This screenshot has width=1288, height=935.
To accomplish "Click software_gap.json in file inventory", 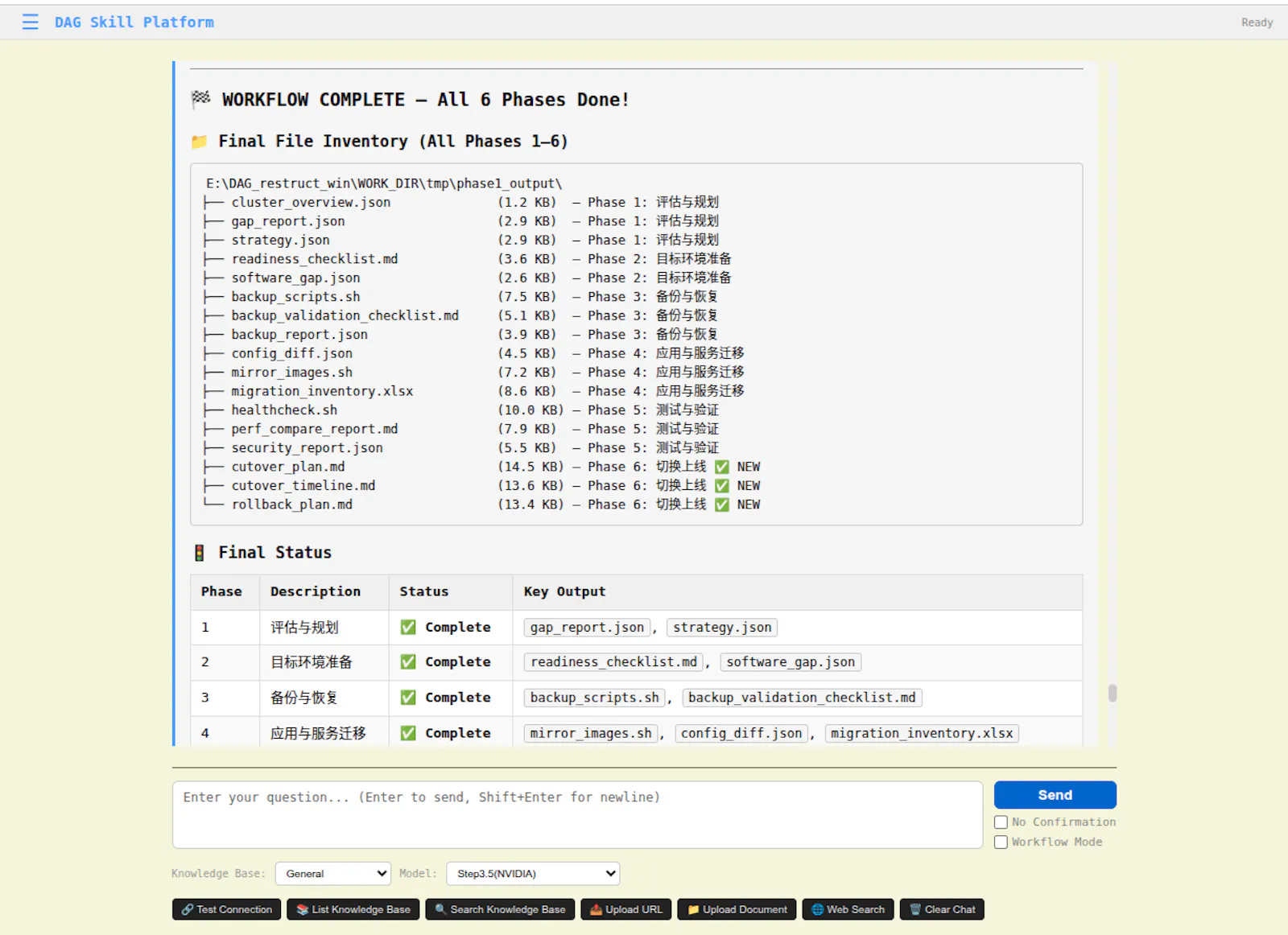I will click(x=295, y=278).
